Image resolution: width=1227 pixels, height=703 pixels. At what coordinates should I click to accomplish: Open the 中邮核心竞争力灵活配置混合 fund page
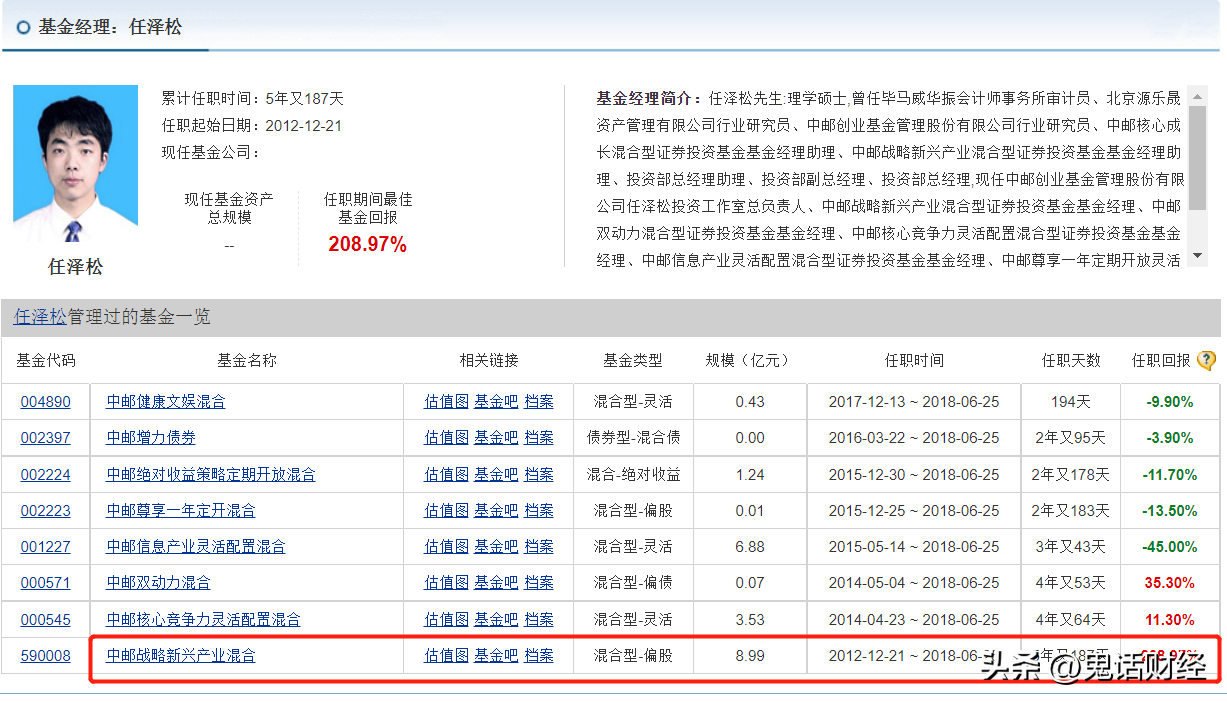pos(203,620)
